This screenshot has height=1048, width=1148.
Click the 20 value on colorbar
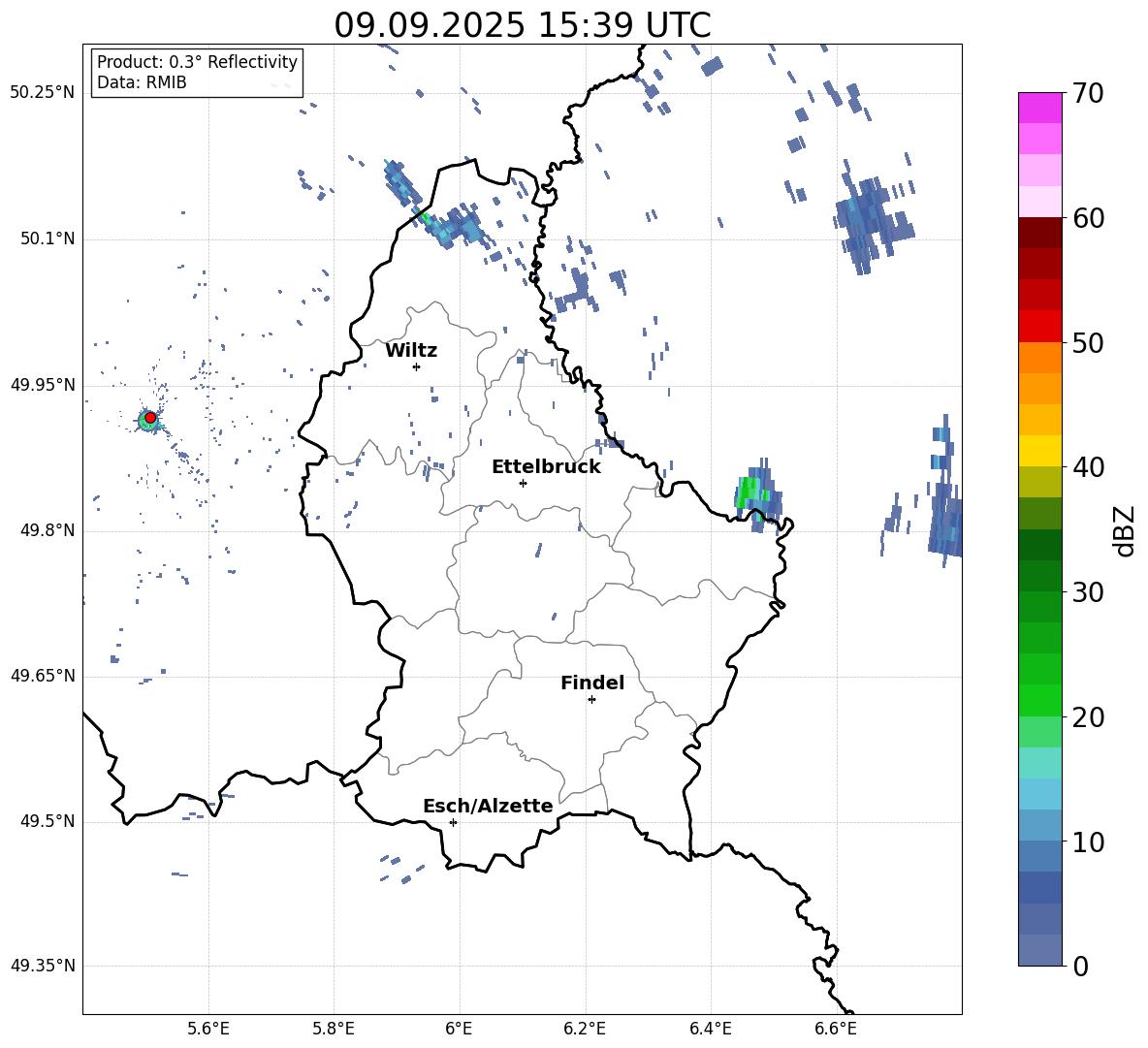(x=1088, y=716)
